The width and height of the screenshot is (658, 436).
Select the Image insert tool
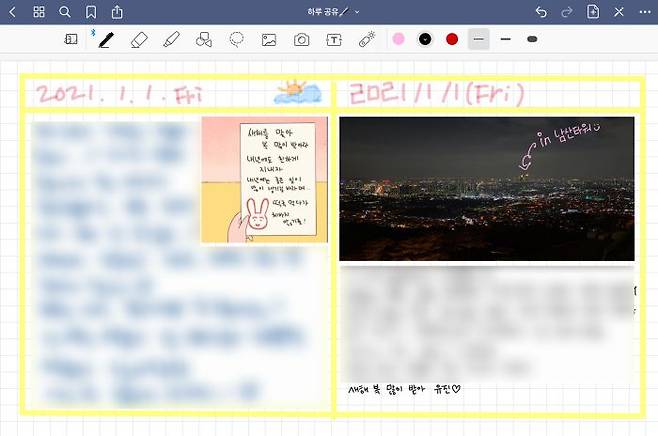point(269,40)
